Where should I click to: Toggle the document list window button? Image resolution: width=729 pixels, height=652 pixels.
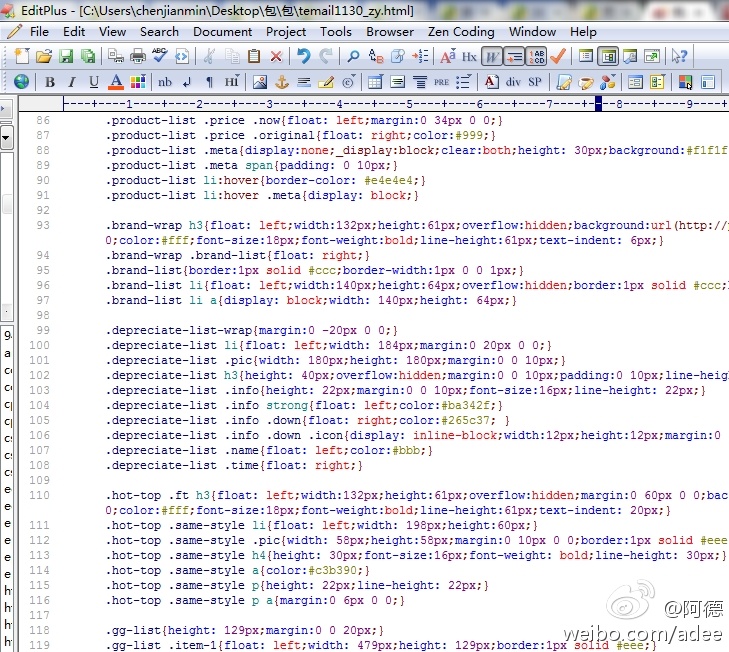click(x=586, y=56)
